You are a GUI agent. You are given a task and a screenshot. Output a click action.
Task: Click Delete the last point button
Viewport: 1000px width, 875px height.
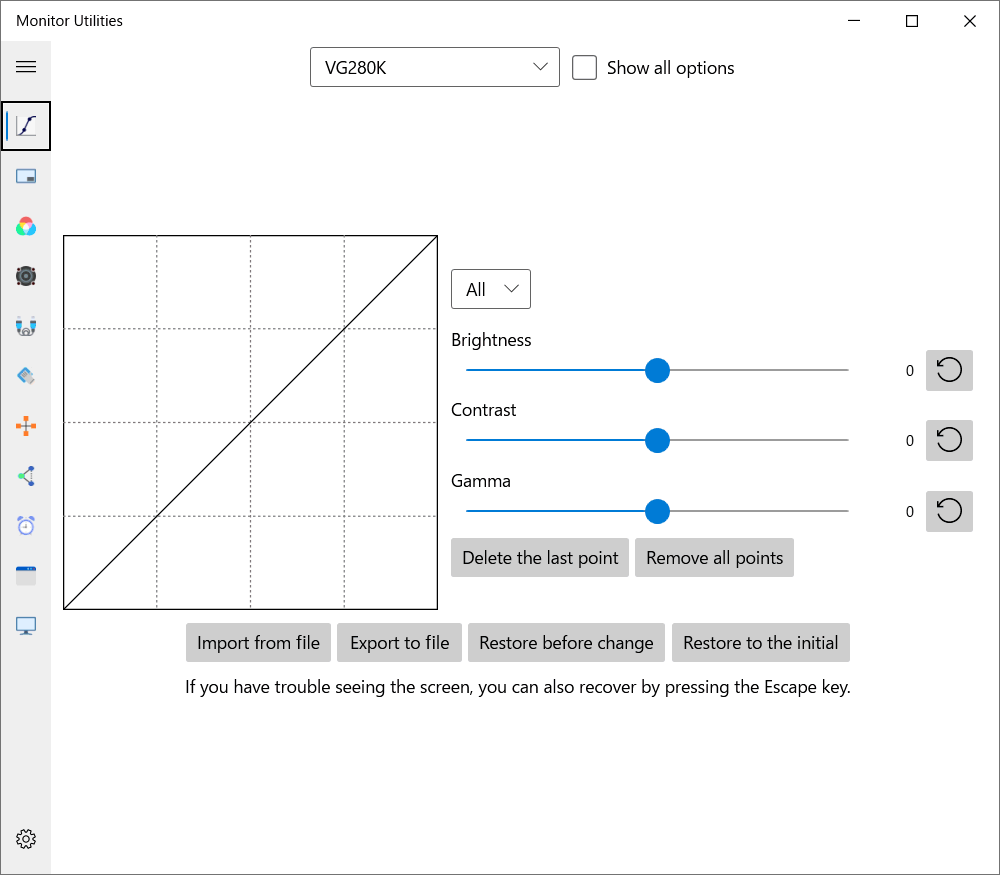point(540,558)
